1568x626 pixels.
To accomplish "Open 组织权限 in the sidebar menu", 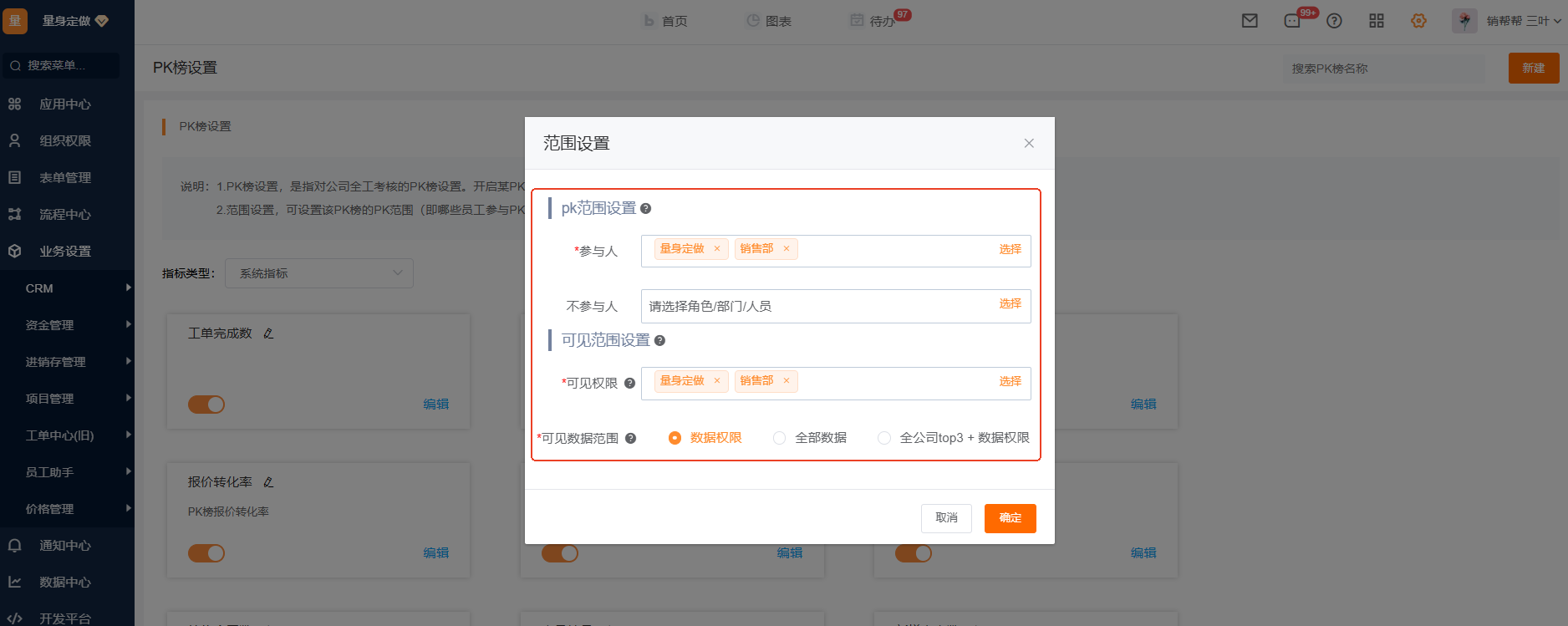I will [65, 141].
